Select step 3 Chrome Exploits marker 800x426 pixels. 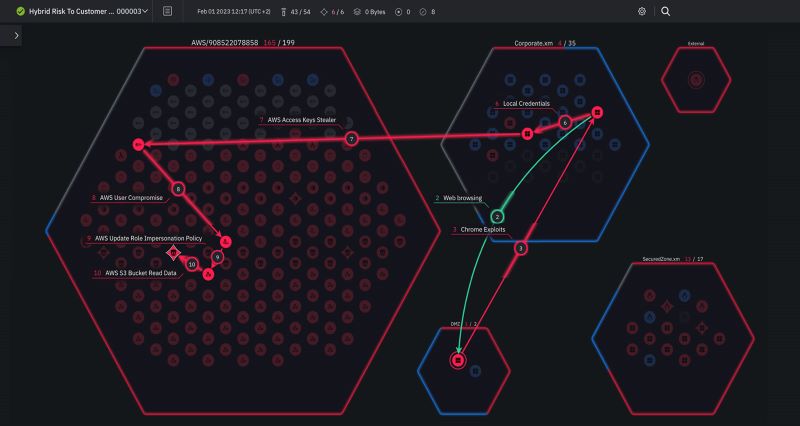pyautogui.click(x=520, y=248)
